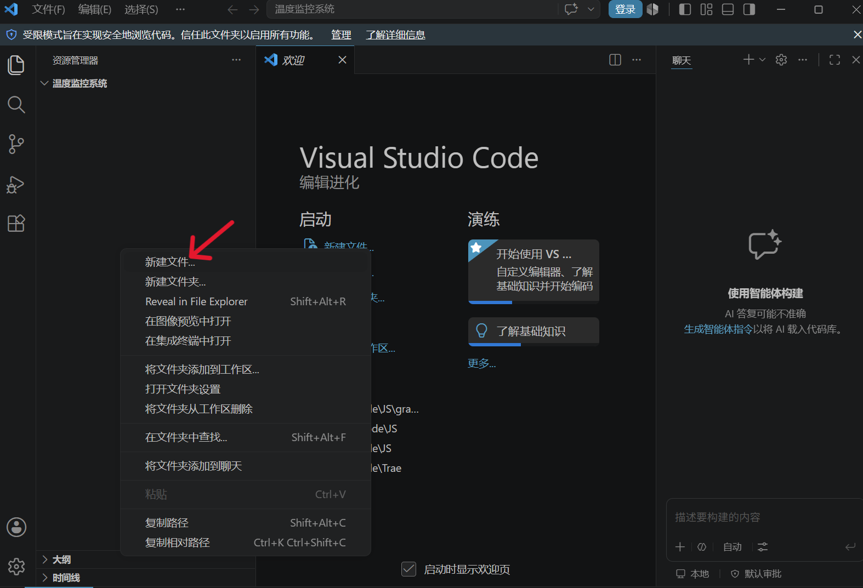Viewport: 863px width, 588px height.
Task: Click 管理 in restricted mode banner
Action: pos(341,35)
